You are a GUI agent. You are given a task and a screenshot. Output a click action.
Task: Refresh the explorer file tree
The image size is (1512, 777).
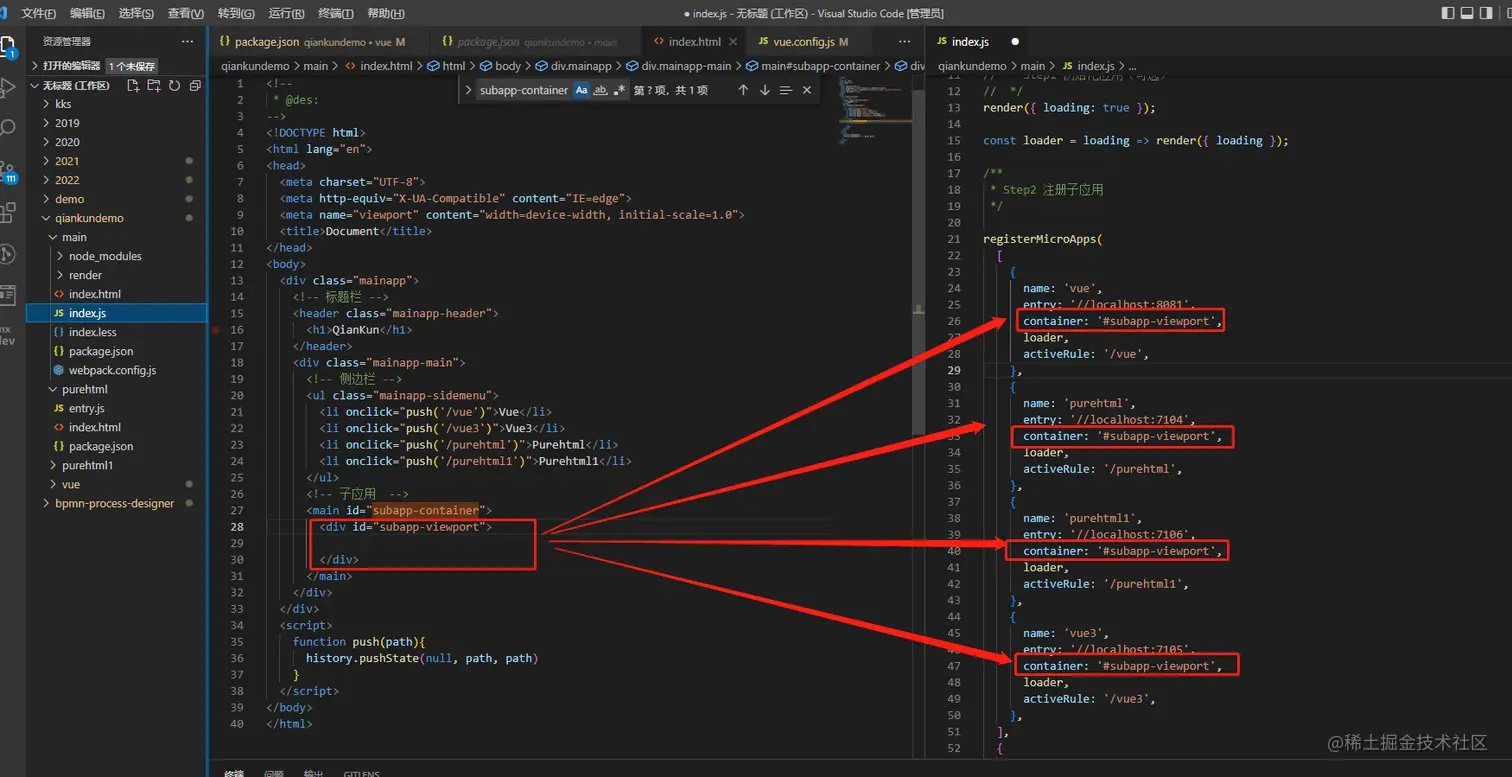coord(174,86)
